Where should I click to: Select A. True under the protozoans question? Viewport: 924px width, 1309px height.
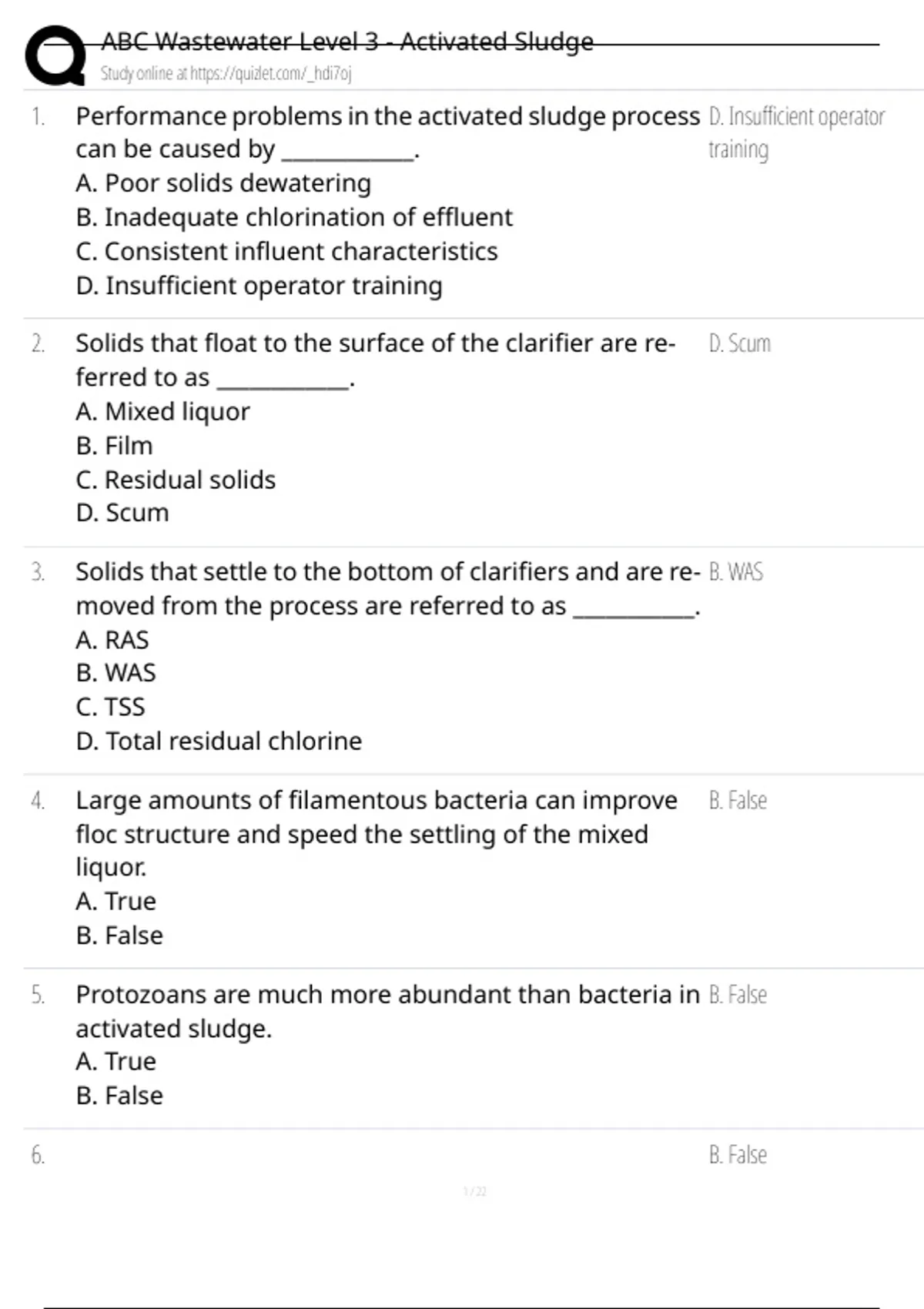(x=115, y=1061)
